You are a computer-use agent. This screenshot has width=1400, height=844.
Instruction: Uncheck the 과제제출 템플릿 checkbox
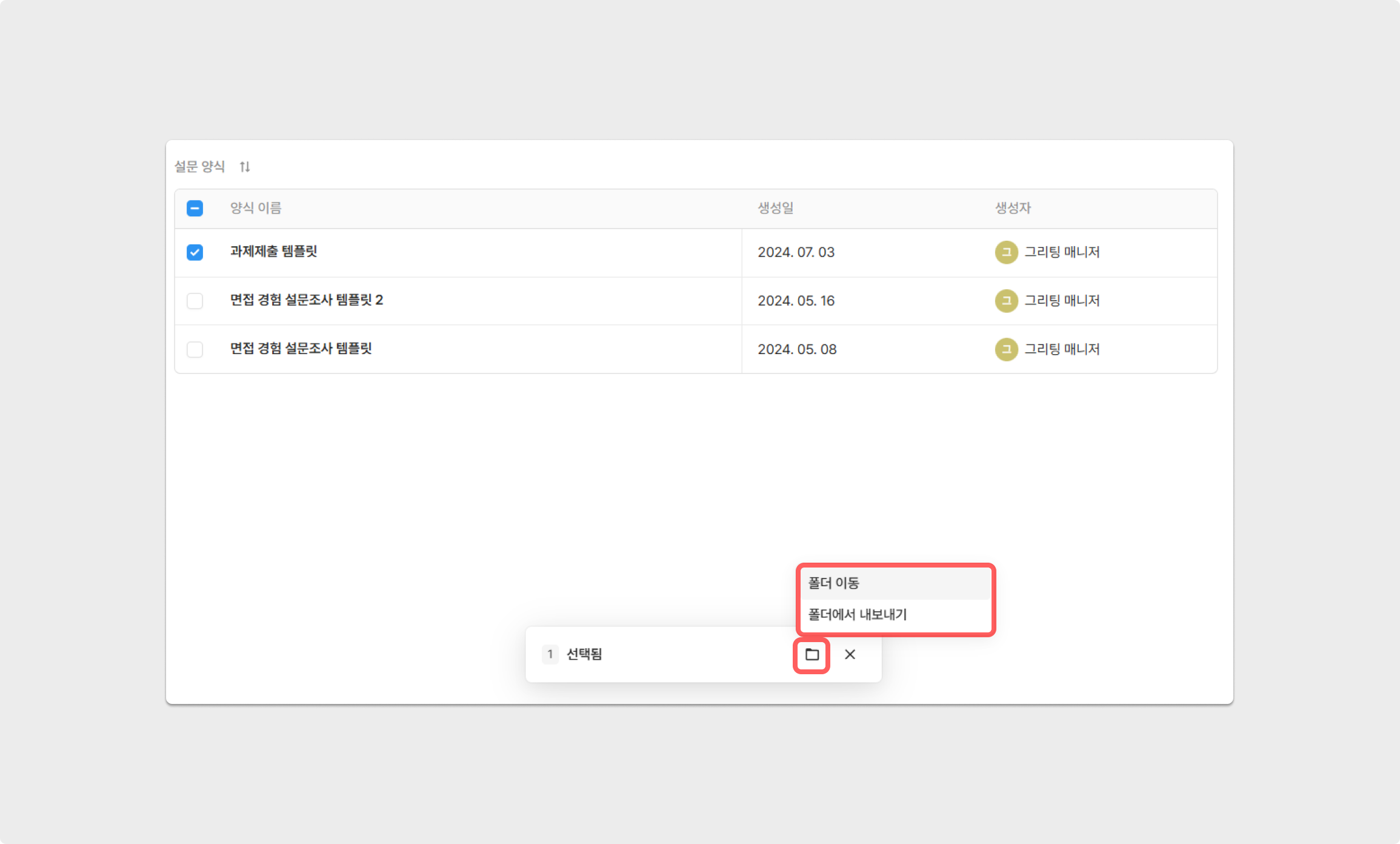tap(195, 252)
